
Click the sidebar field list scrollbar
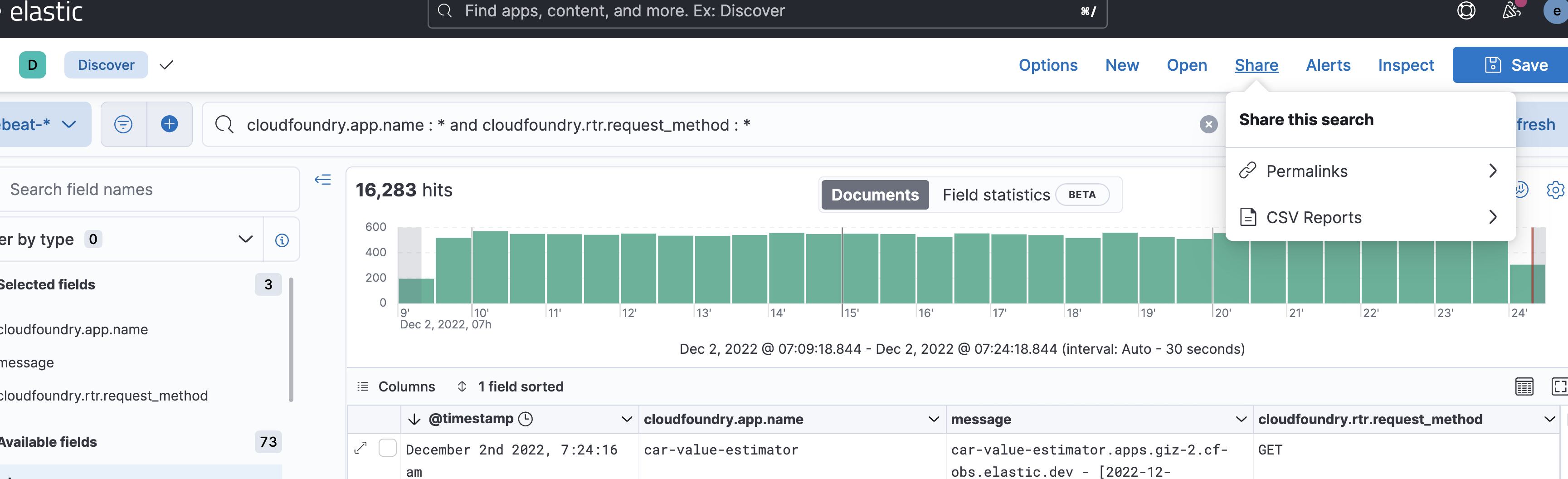[x=291, y=340]
